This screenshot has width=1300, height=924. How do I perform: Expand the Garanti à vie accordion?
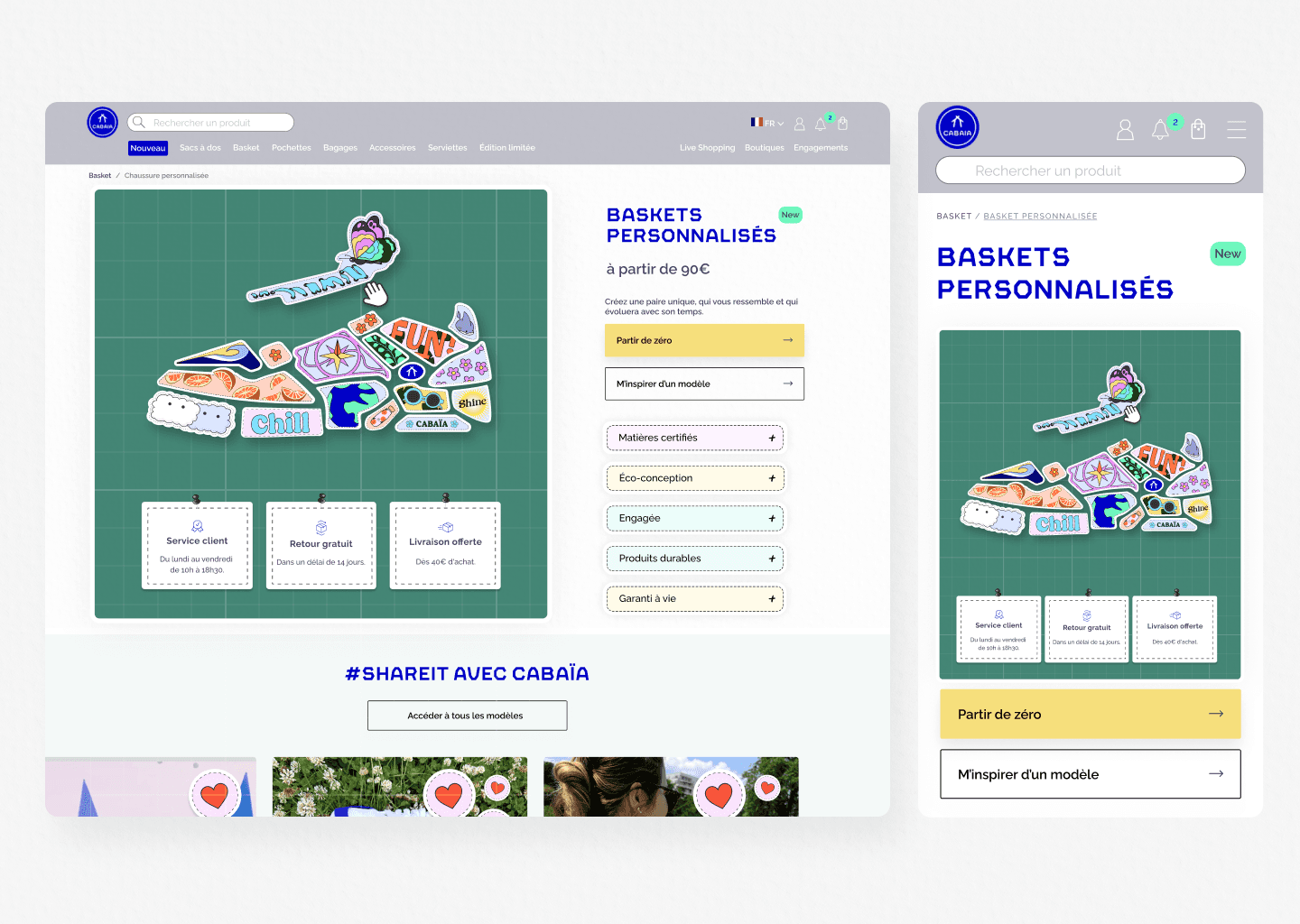tap(695, 598)
